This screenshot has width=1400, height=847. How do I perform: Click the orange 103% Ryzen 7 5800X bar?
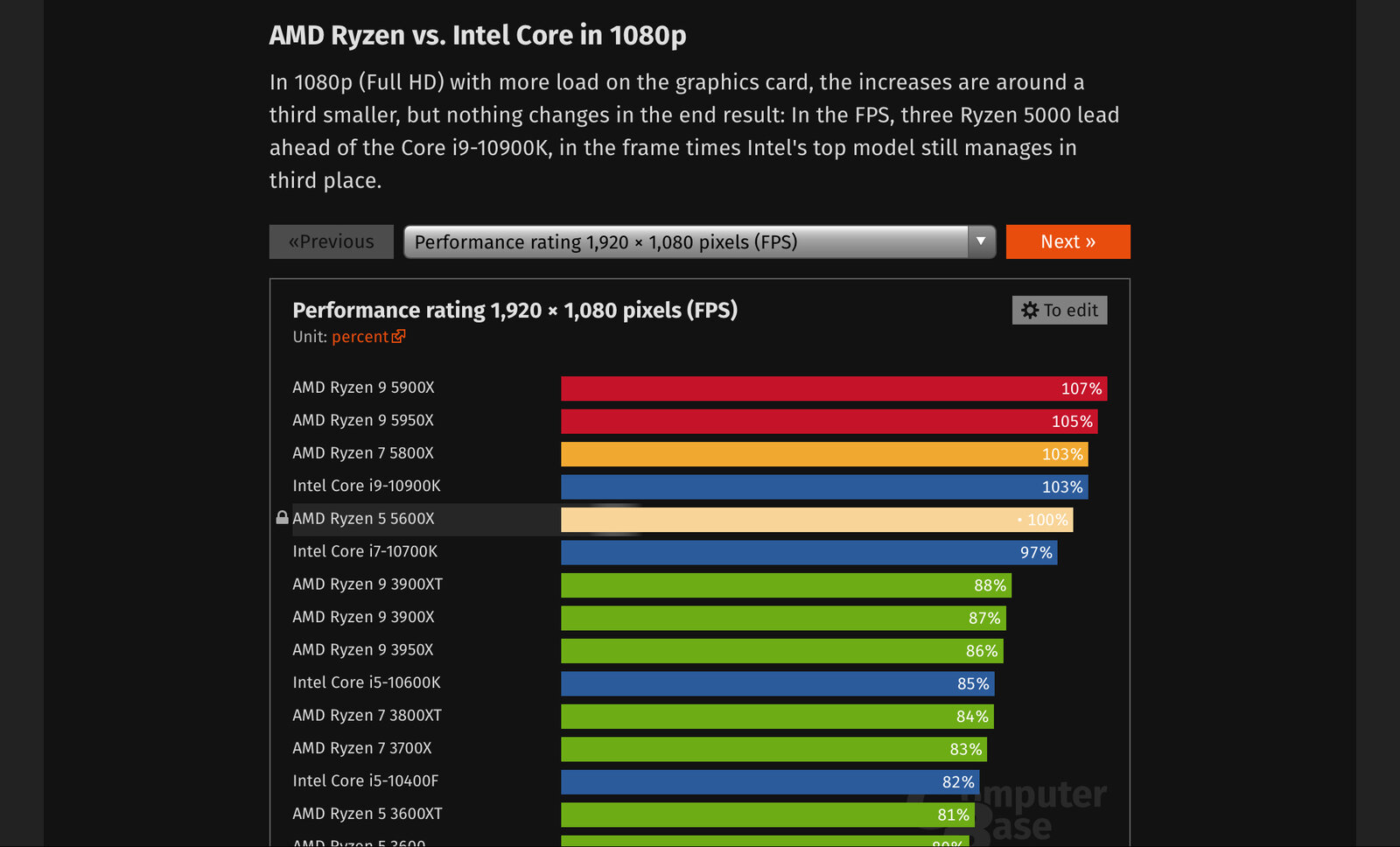(x=824, y=454)
